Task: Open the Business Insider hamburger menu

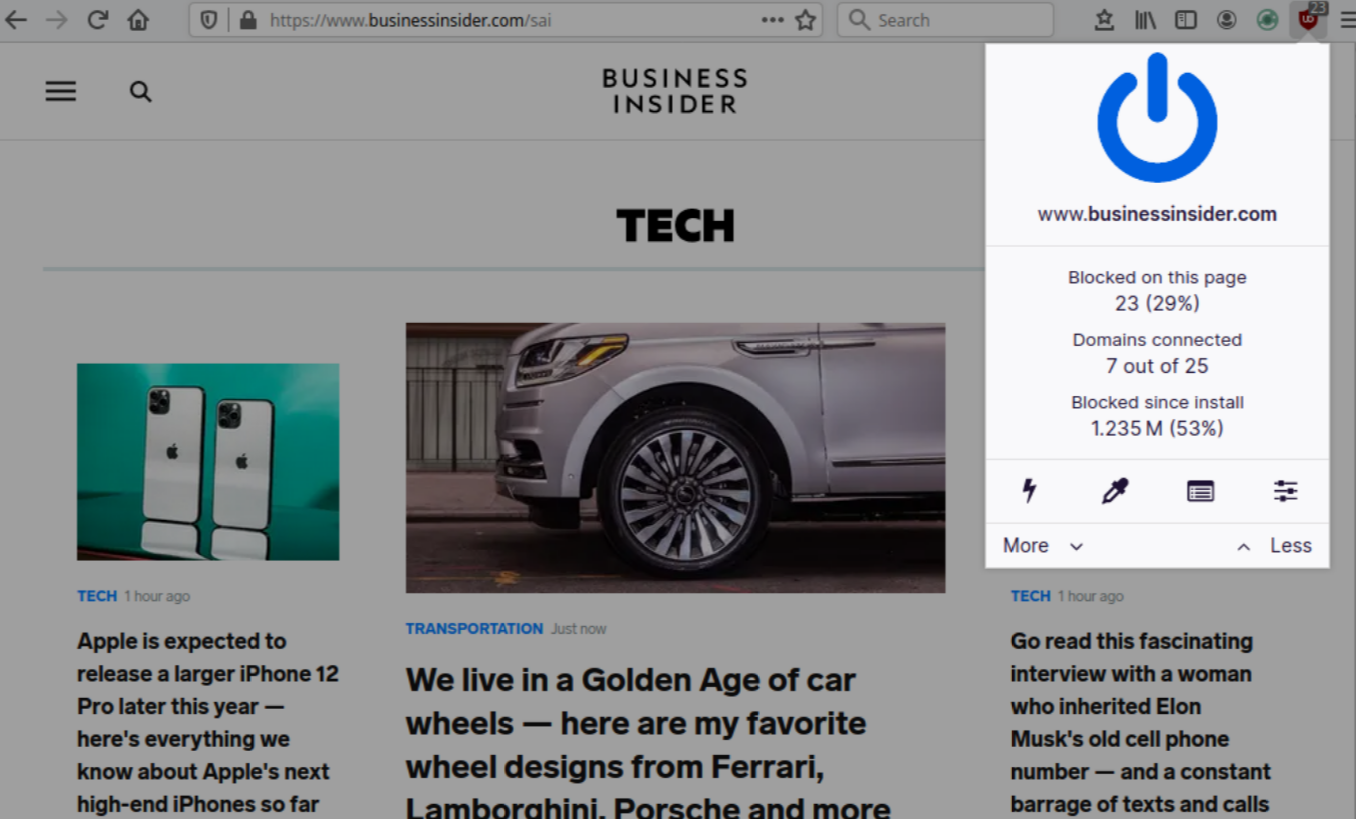Action: click(61, 92)
